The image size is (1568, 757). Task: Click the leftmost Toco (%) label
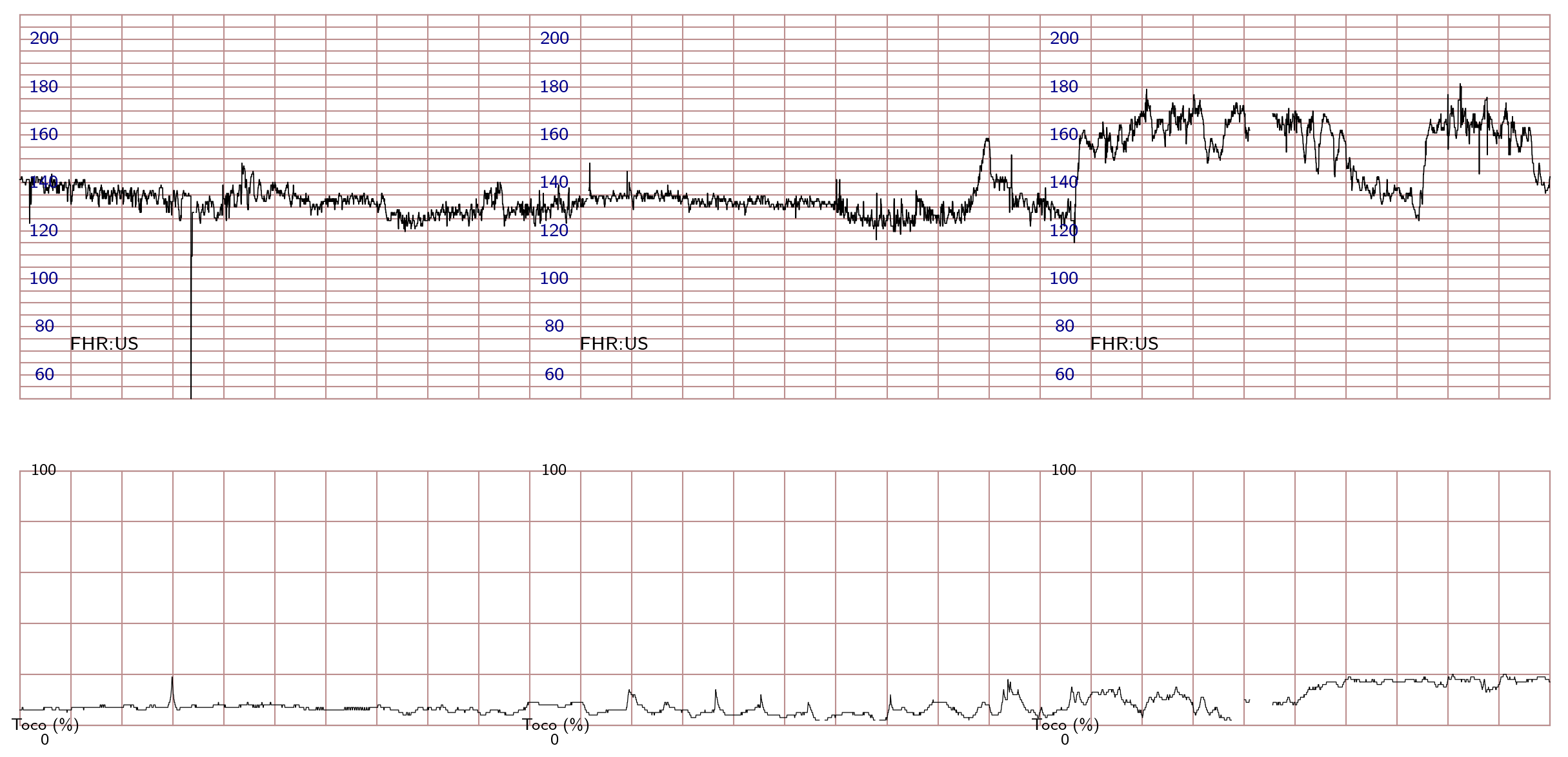point(45,725)
